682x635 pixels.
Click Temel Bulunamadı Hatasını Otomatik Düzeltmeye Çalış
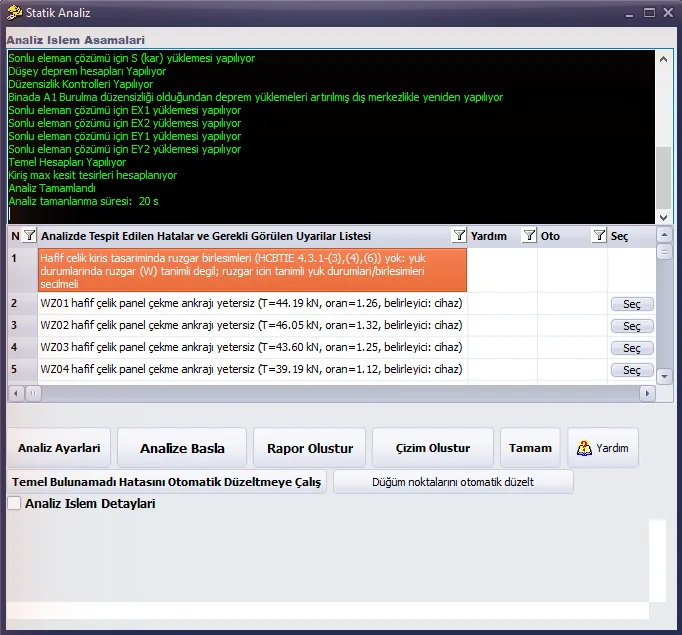point(167,482)
